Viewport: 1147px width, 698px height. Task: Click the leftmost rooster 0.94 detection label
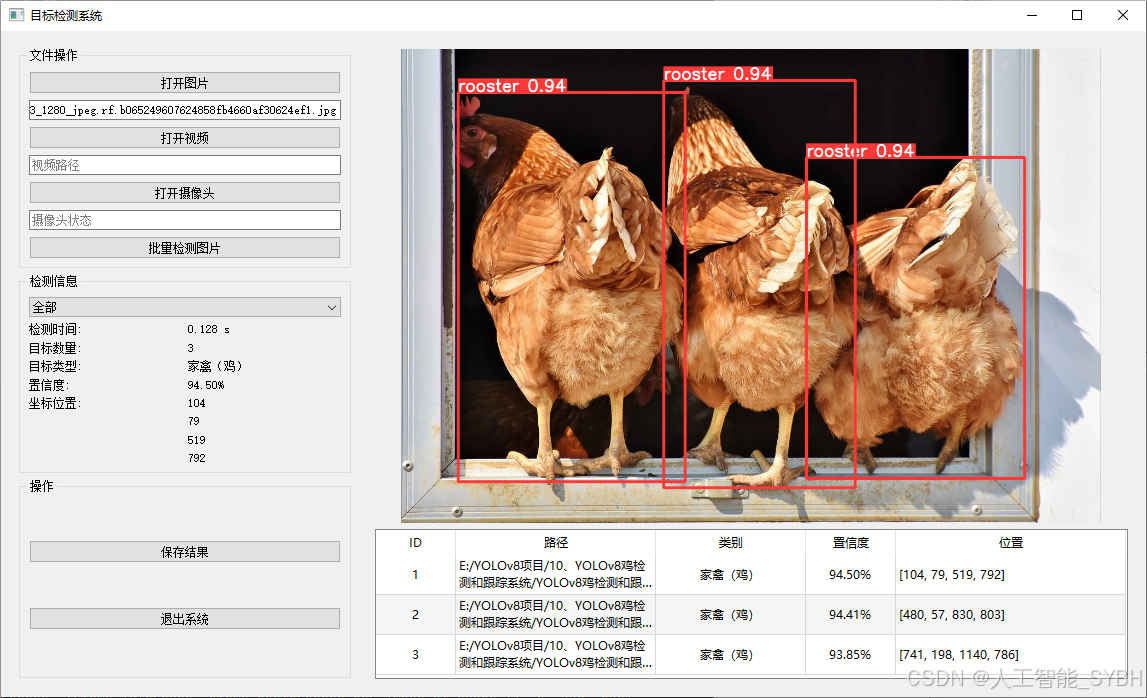tap(512, 86)
